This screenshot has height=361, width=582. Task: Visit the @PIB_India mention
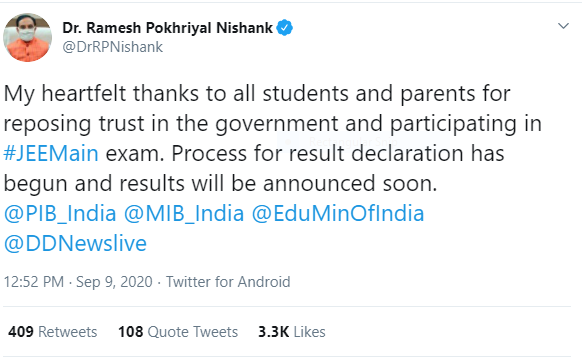tap(60, 214)
